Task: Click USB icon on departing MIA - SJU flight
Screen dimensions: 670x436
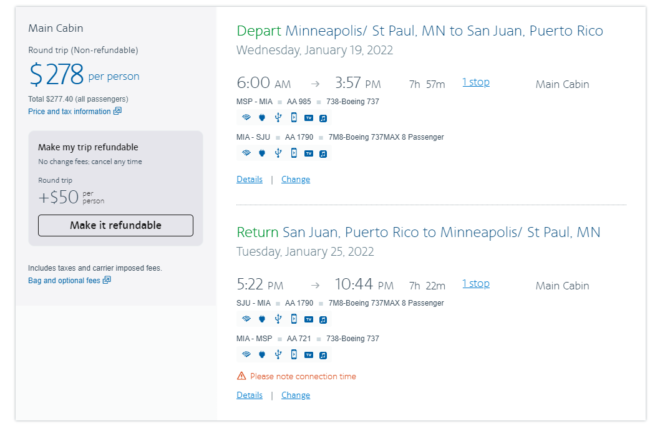Action: 278,153
